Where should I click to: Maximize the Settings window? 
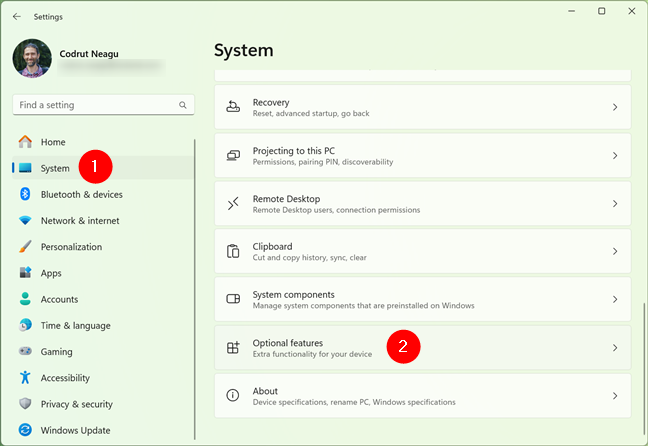click(602, 11)
